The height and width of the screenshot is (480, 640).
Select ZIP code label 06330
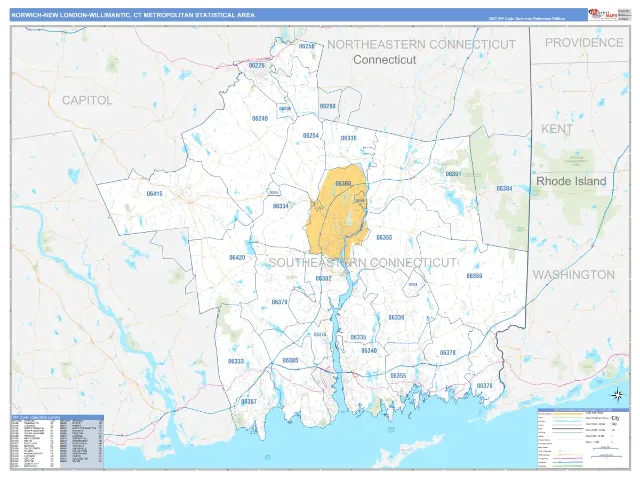click(x=349, y=138)
